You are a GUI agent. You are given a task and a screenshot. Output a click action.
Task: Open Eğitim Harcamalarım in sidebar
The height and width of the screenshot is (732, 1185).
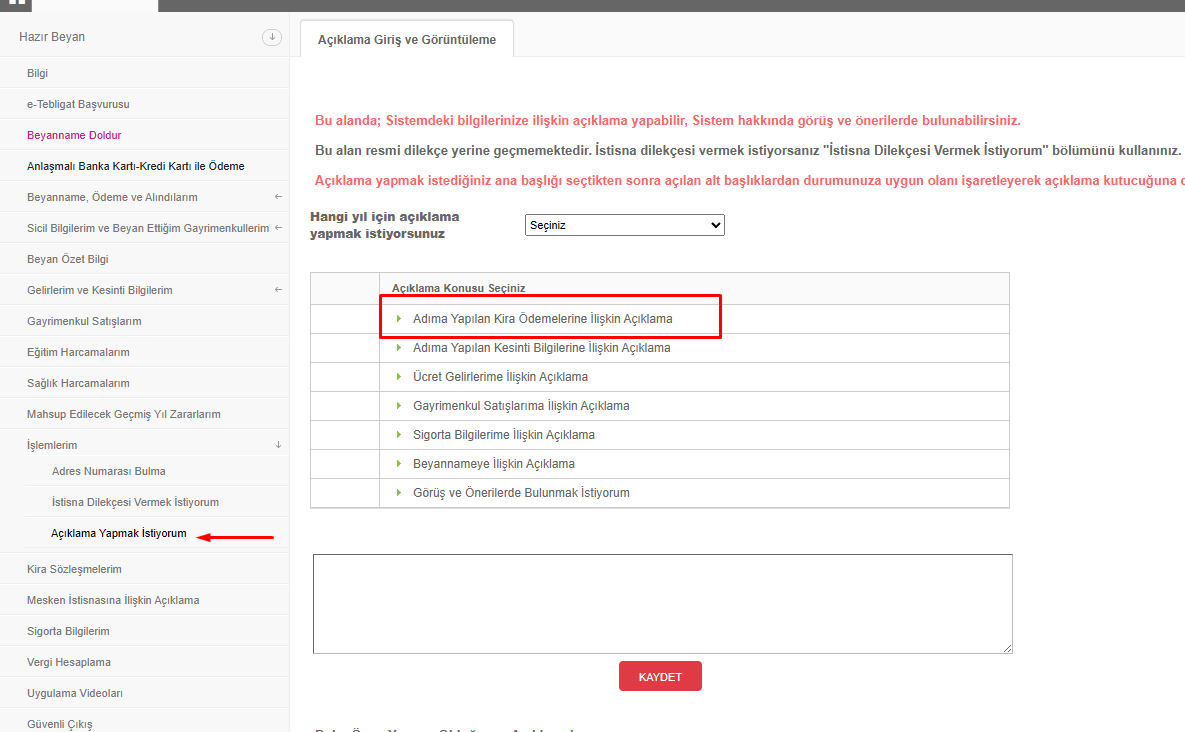tap(78, 352)
